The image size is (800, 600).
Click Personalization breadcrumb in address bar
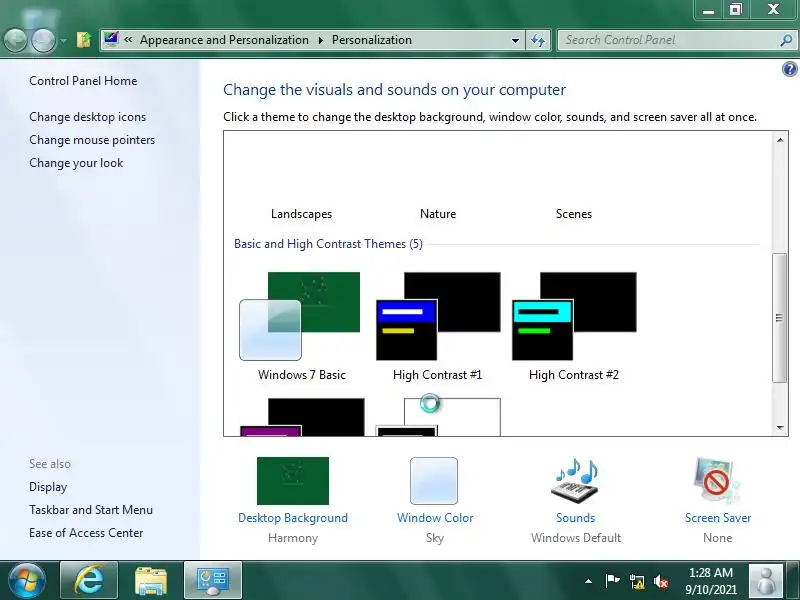click(x=371, y=40)
